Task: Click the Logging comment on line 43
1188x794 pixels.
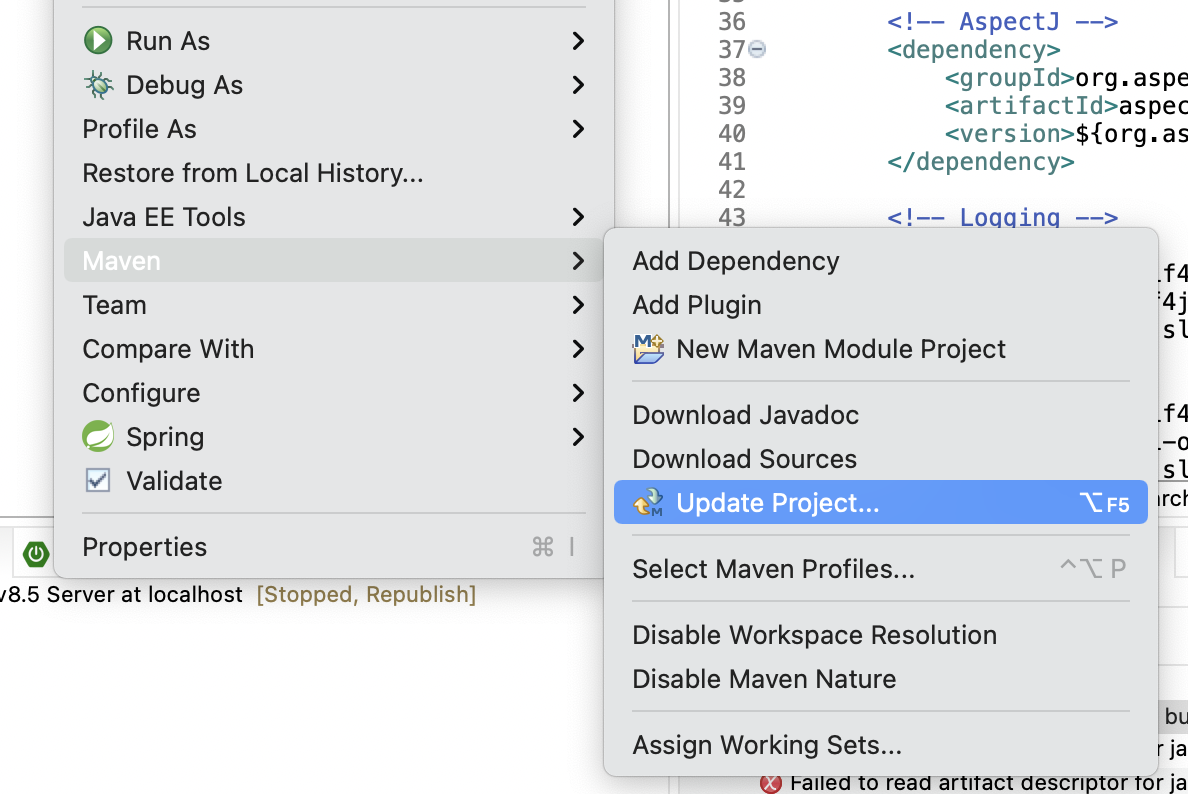Action: [1002, 217]
